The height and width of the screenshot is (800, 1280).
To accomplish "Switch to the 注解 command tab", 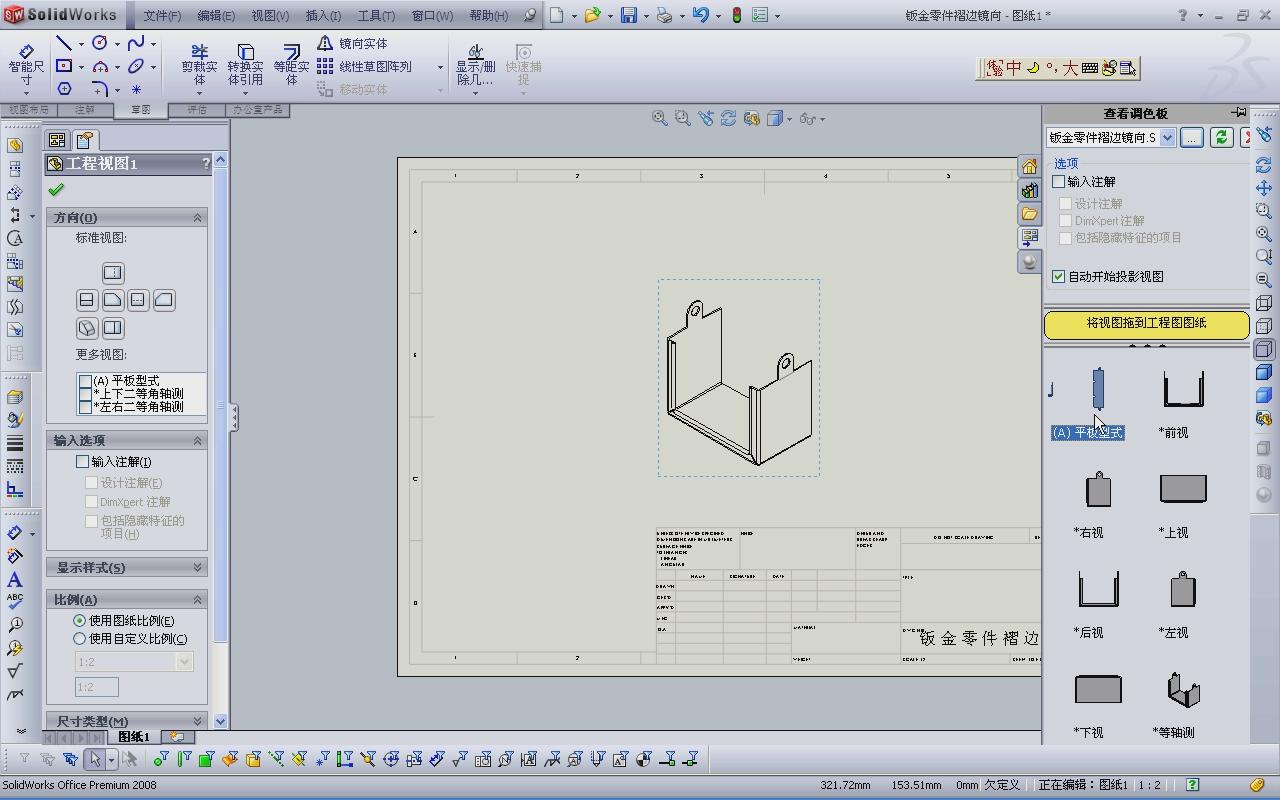I will 85,110.
